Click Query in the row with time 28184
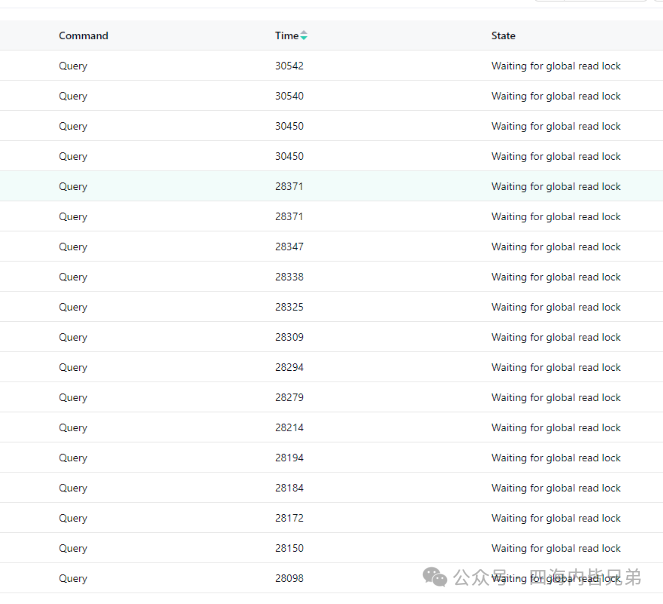The image size is (663, 604). tap(73, 488)
